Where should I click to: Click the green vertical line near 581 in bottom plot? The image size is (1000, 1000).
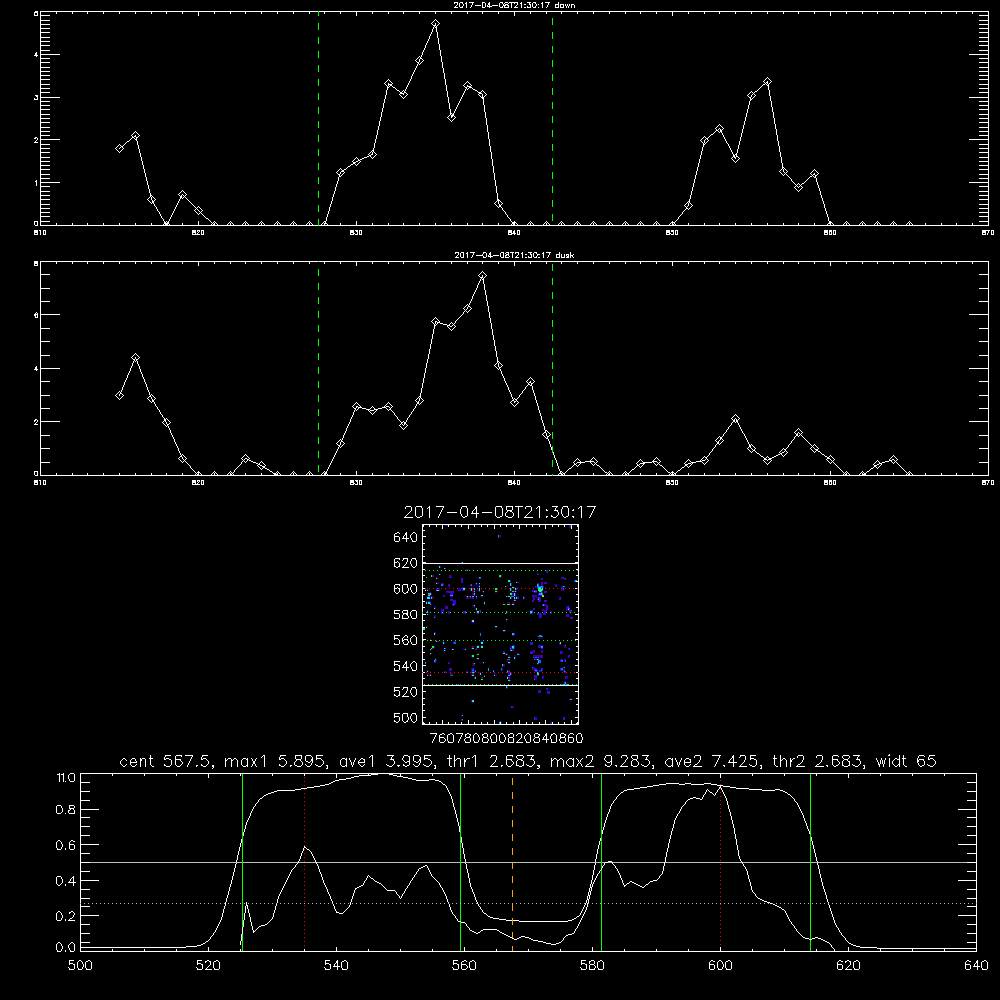pyautogui.click(x=601, y=862)
